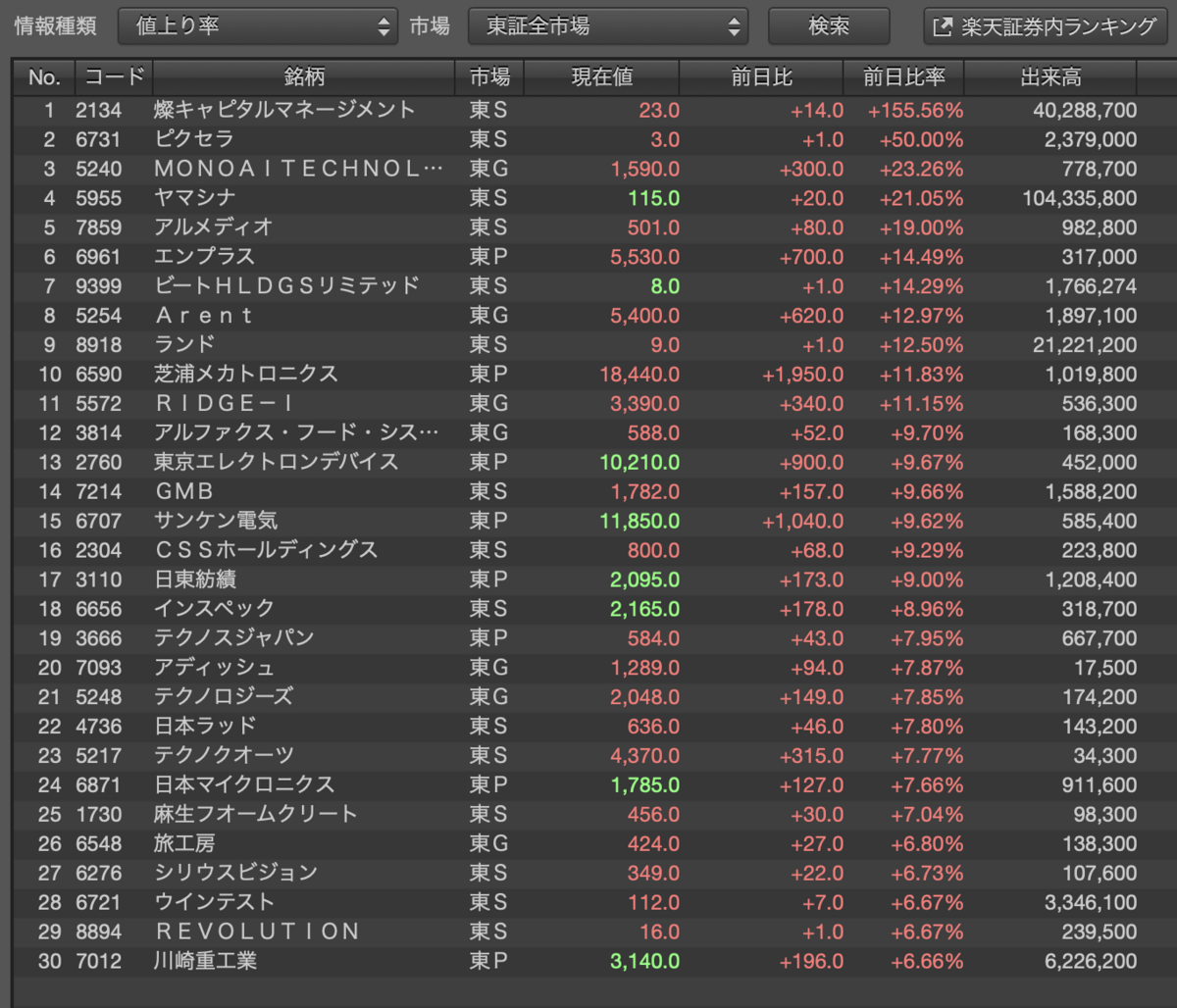This screenshot has width=1177, height=1008.
Task: Click the volume value 6,226,200
Action: 1091,961
